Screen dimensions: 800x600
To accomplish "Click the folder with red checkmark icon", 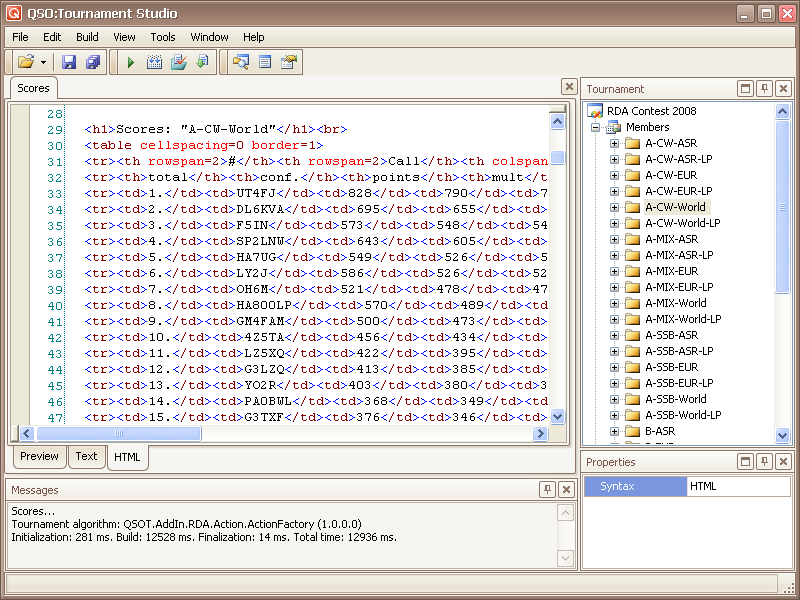I will pos(178,62).
